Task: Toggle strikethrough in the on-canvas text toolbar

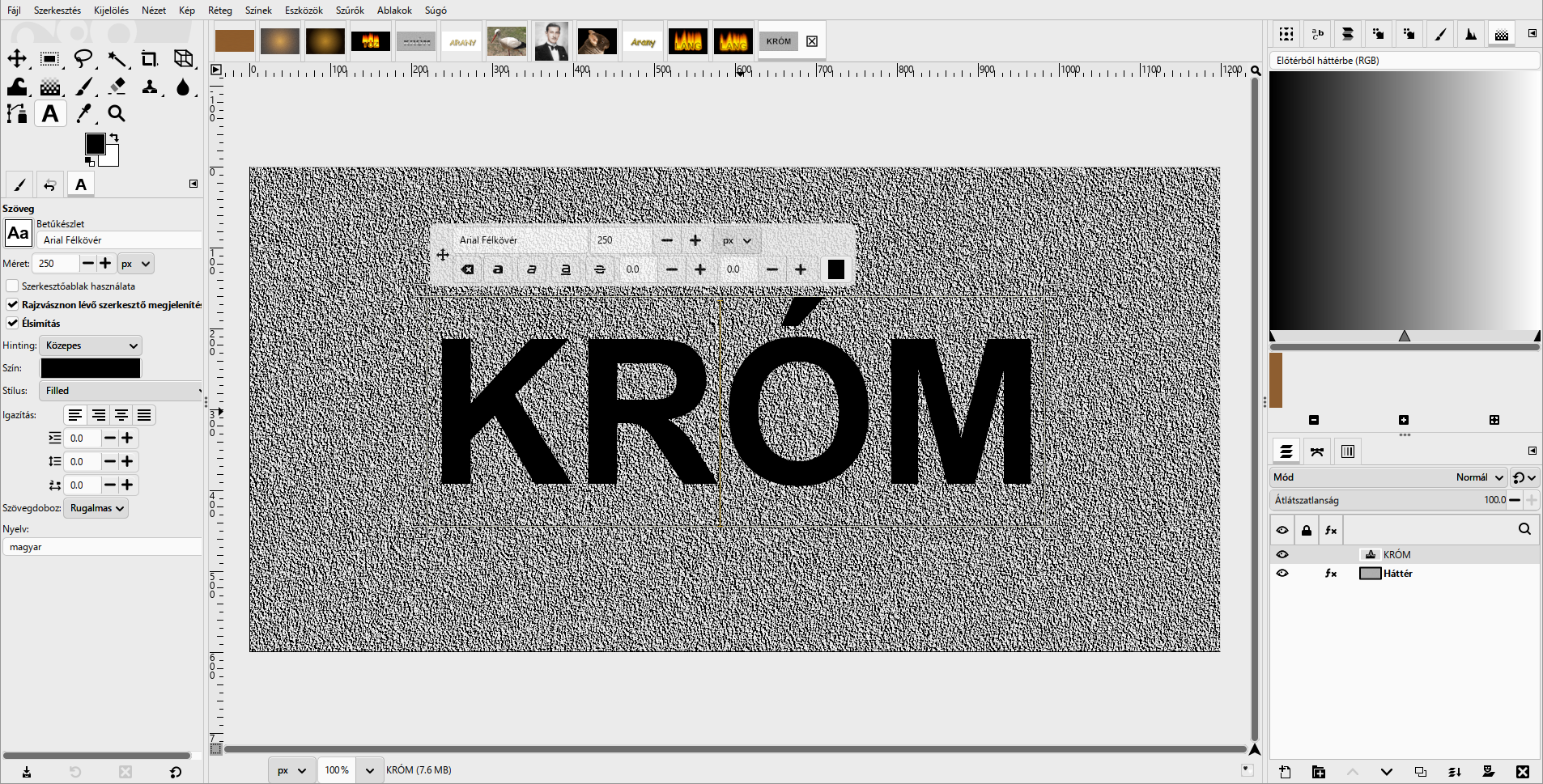Action: [600, 269]
